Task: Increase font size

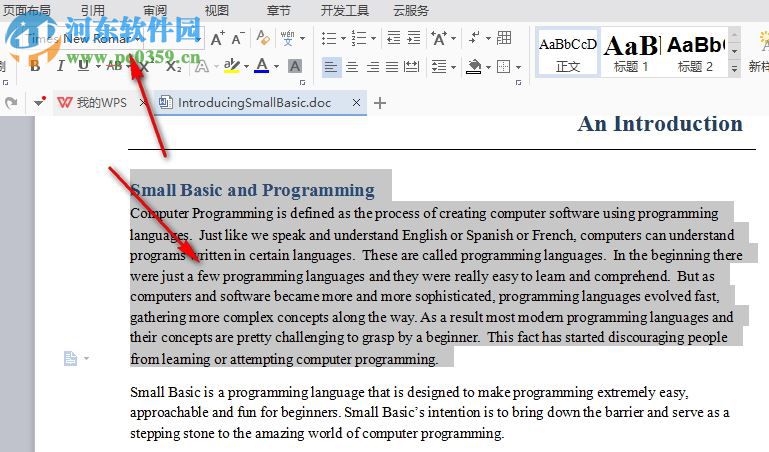Action: (217, 38)
